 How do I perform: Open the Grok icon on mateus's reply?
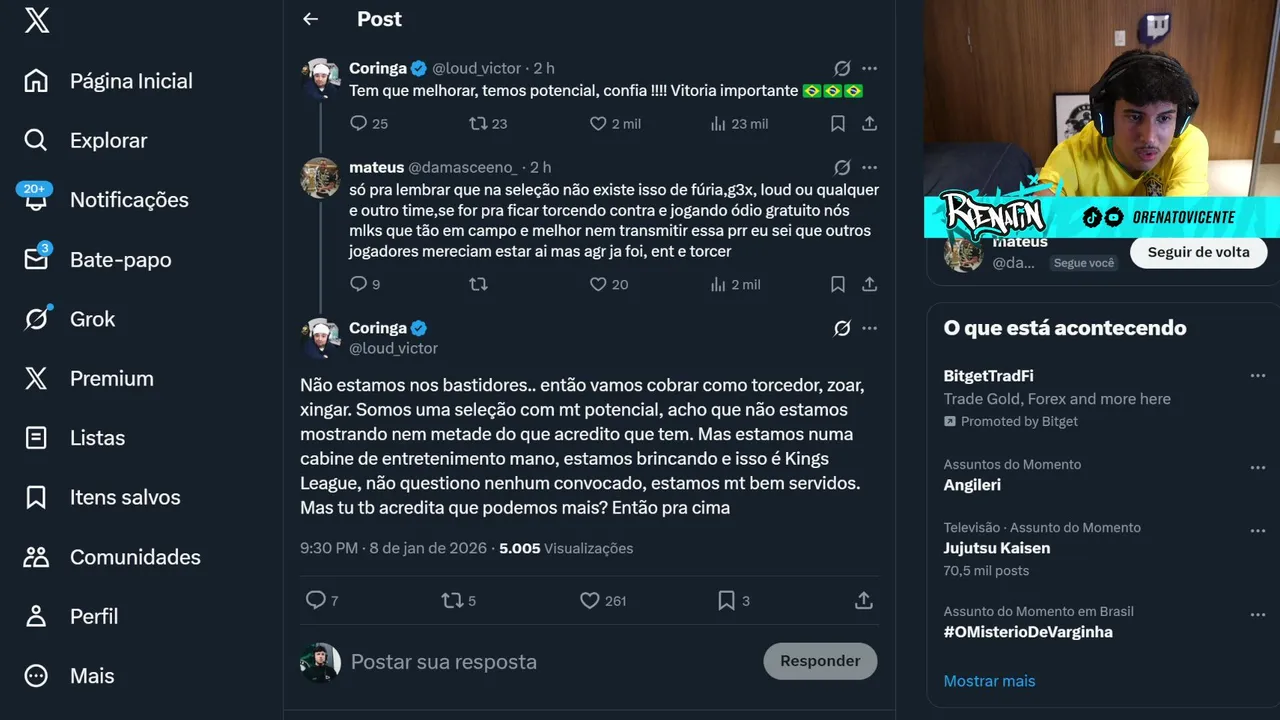tap(842, 168)
